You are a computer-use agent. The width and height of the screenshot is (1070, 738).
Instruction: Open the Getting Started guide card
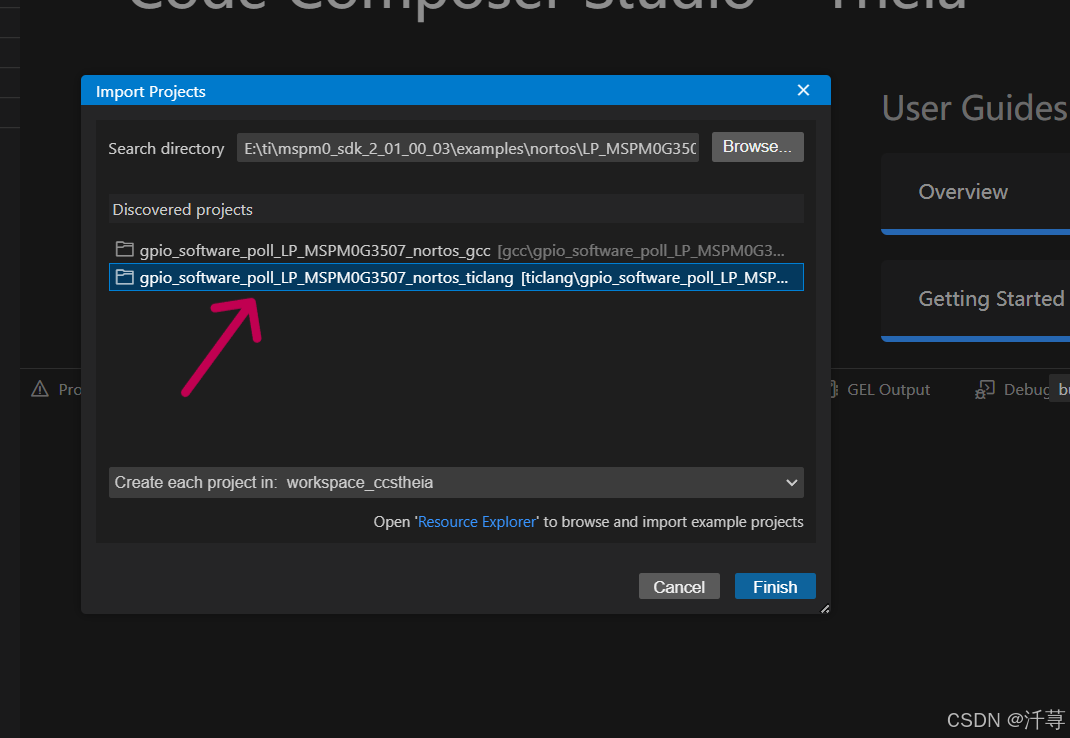point(976,300)
